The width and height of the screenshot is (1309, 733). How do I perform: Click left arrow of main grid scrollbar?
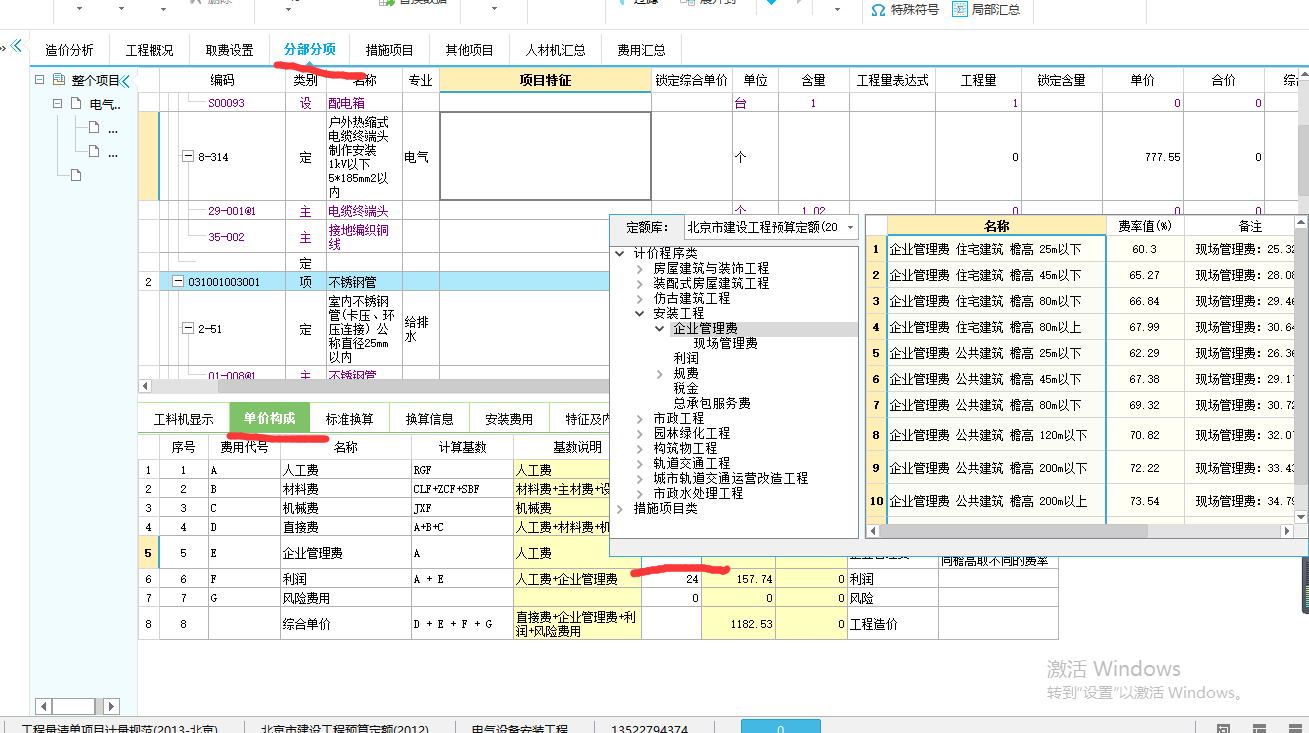tap(145, 386)
